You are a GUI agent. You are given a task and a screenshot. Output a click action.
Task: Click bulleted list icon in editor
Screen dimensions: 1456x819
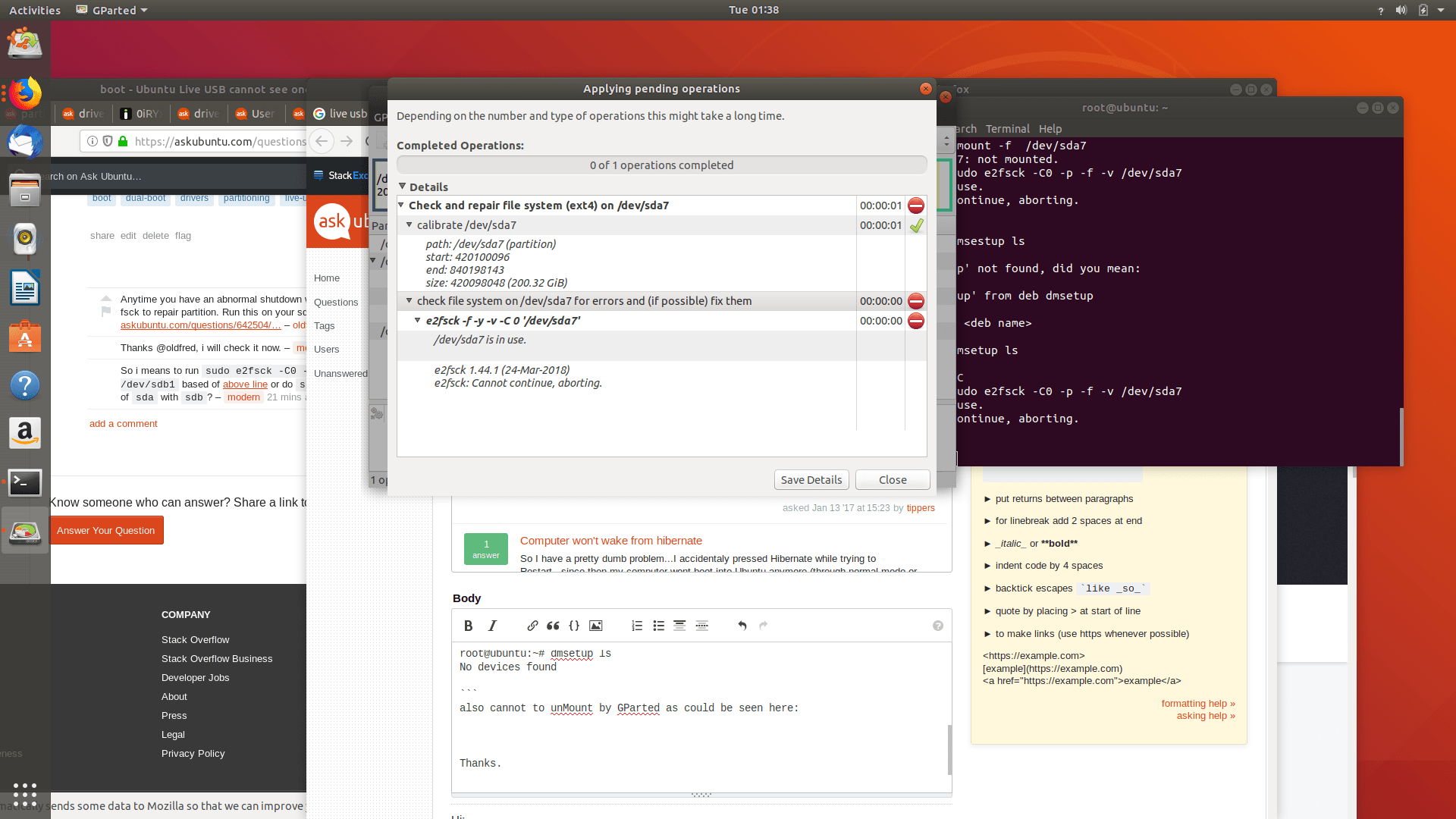coord(658,626)
